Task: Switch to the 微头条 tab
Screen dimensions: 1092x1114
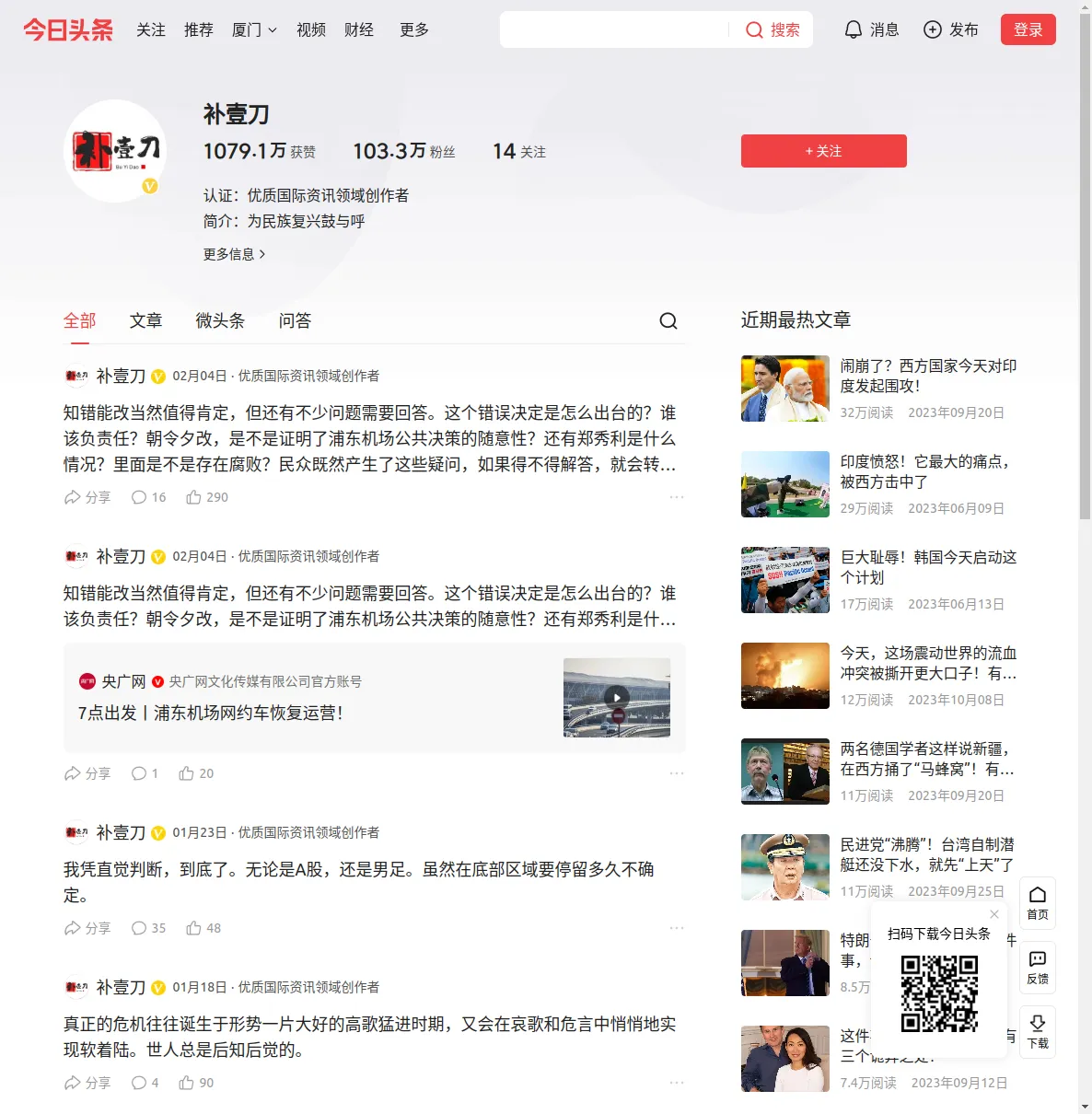Action: coord(221,320)
